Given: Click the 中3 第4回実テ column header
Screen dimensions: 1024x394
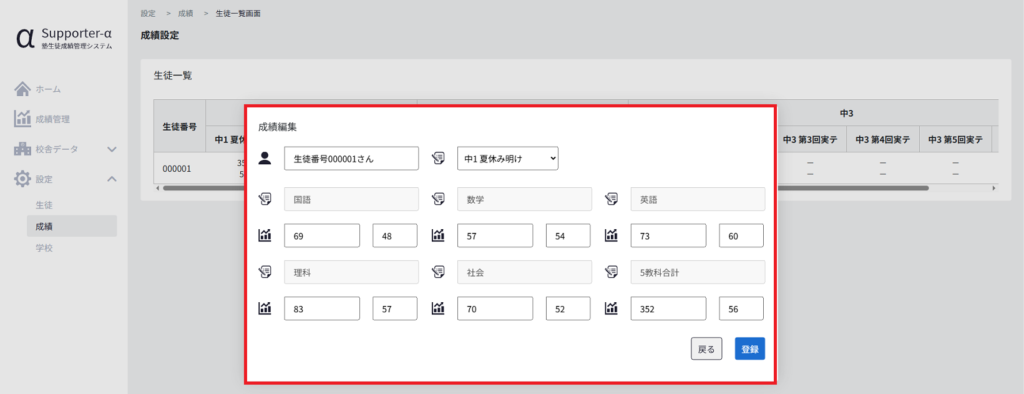Looking at the screenshot, I should coord(882,139).
